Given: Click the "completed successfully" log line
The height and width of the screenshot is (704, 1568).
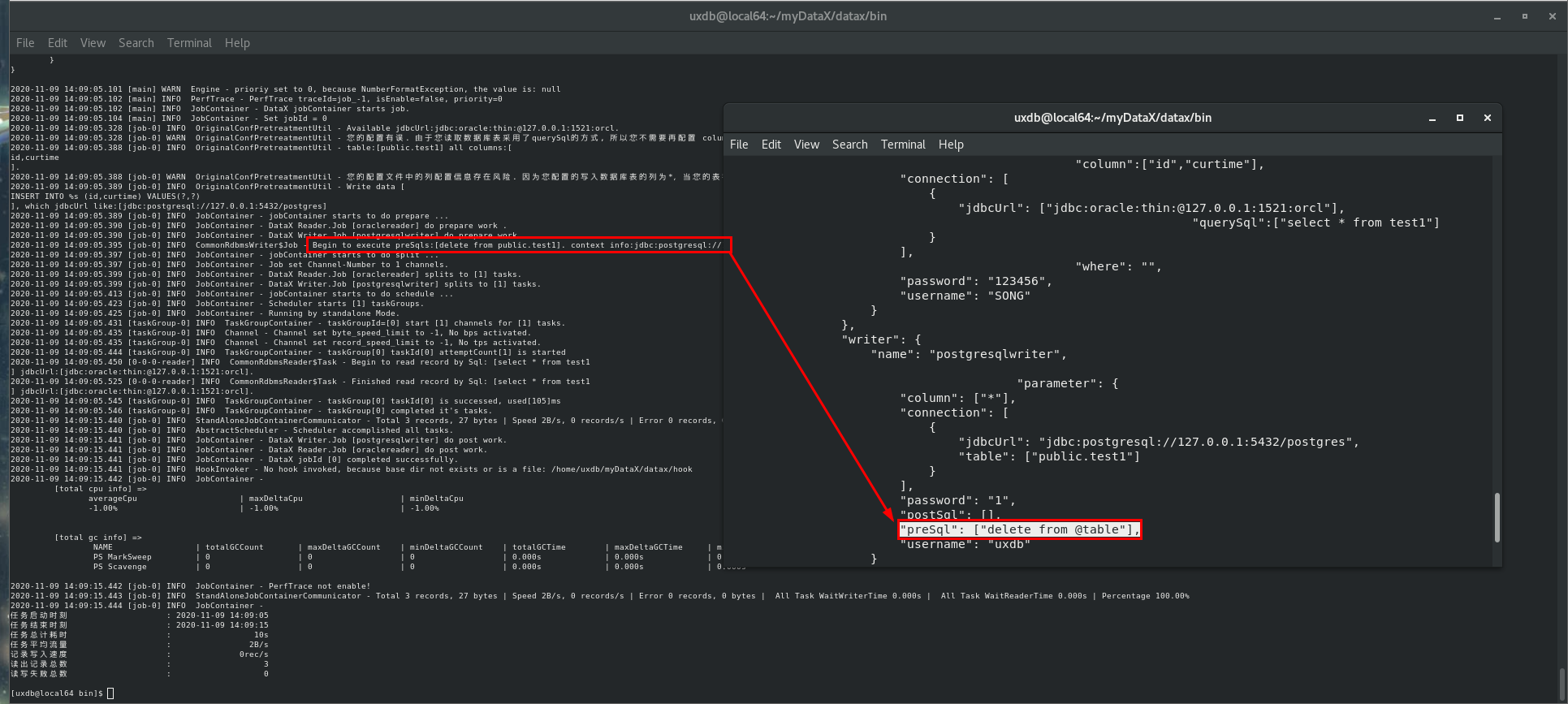Looking at the screenshot, I should [x=234, y=460].
